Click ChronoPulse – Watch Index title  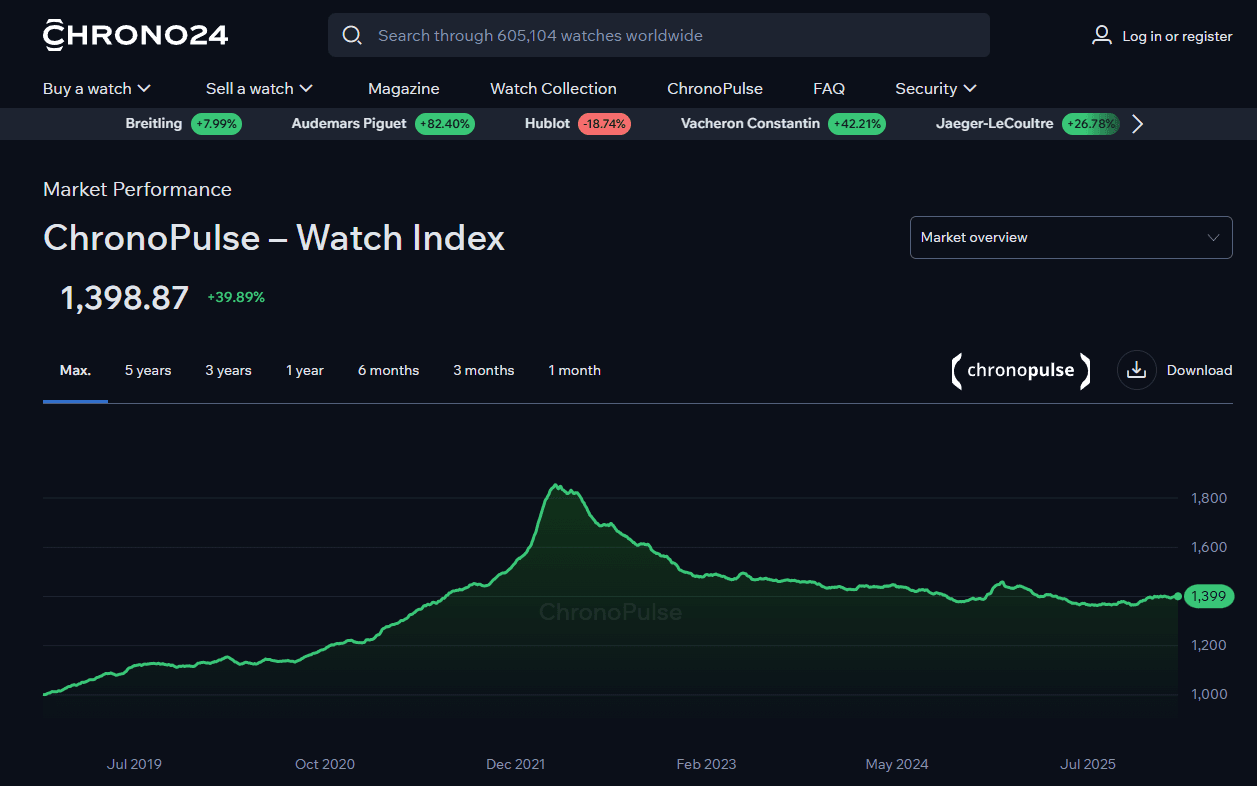[274, 238]
